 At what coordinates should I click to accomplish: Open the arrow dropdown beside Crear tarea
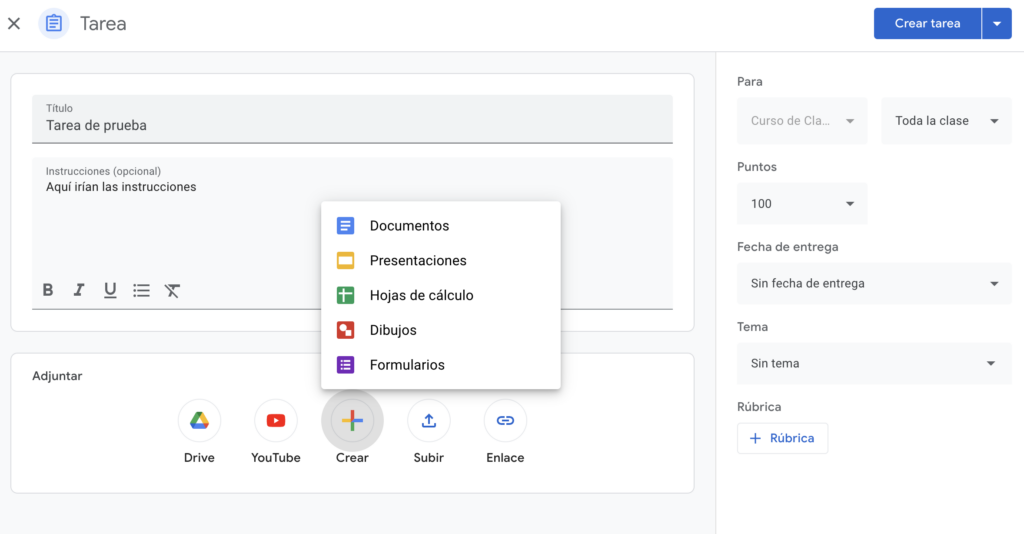[997, 24]
